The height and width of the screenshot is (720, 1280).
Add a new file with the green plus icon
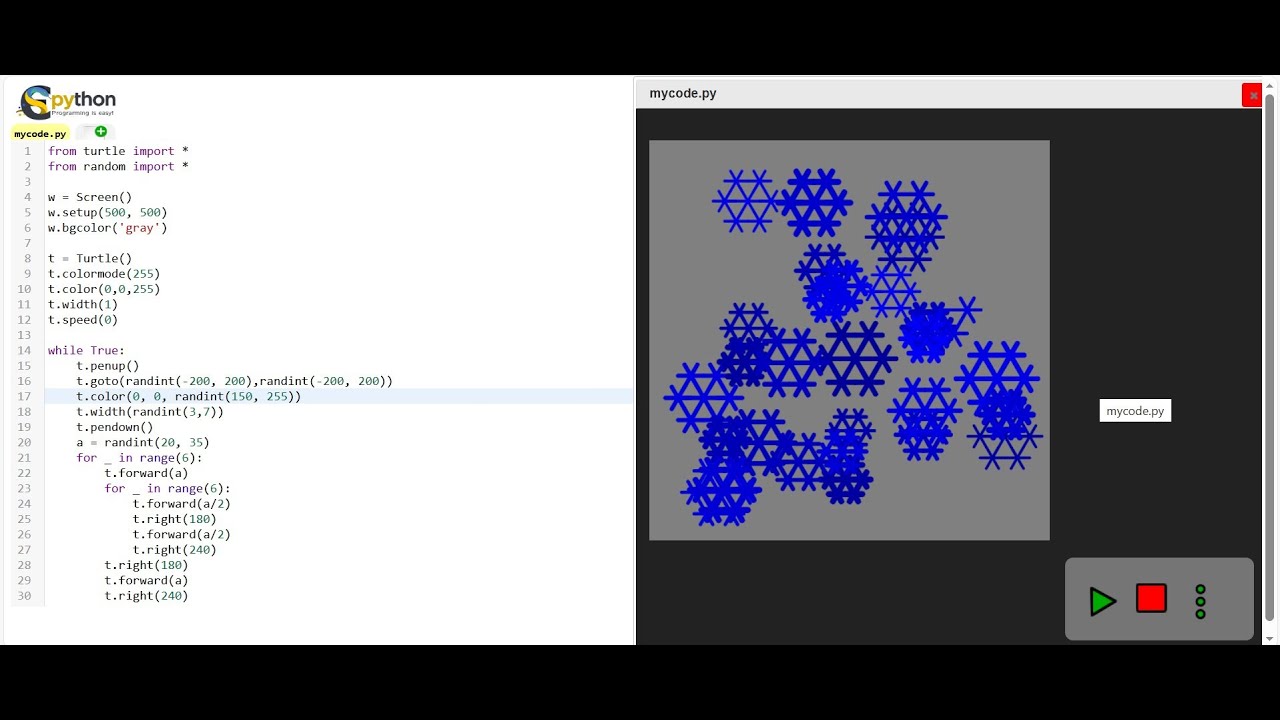coord(101,132)
